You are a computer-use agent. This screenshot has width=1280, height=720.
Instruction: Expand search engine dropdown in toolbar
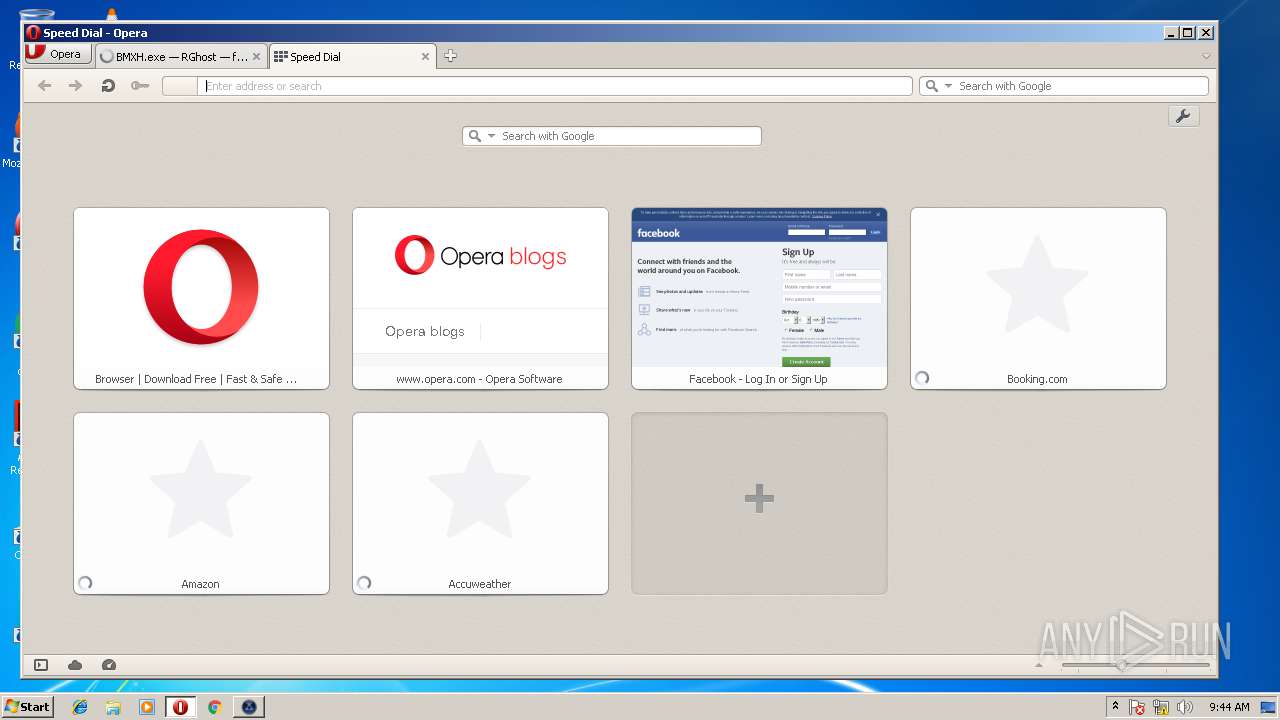coord(948,86)
